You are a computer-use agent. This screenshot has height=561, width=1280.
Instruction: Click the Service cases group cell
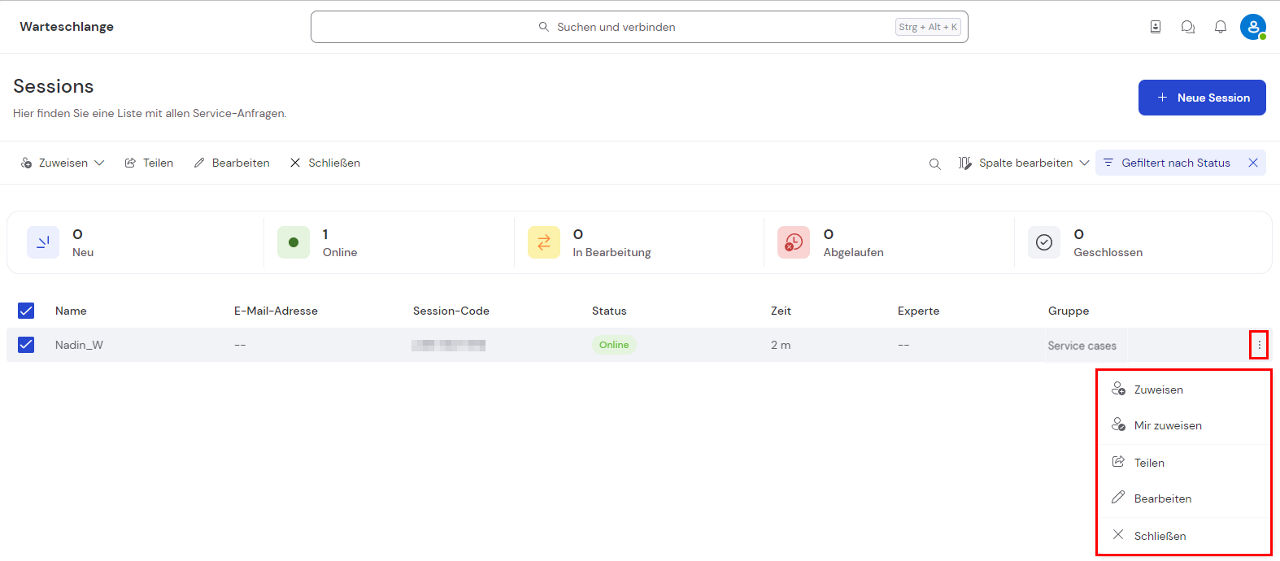tap(1082, 345)
